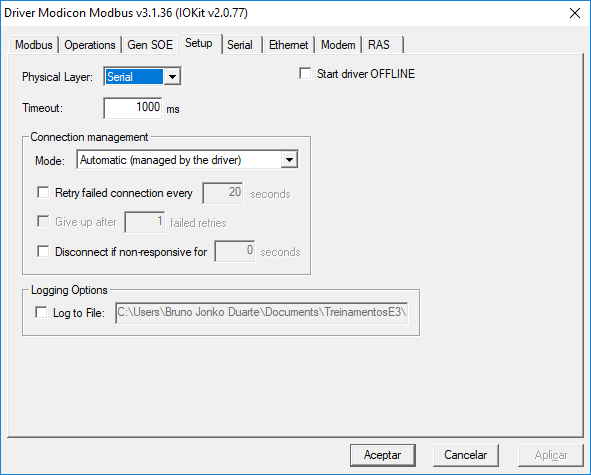Screen dimensions: 591x475
Task: Open the connection Mode dropdown arrow
Action: click(289, 160)
